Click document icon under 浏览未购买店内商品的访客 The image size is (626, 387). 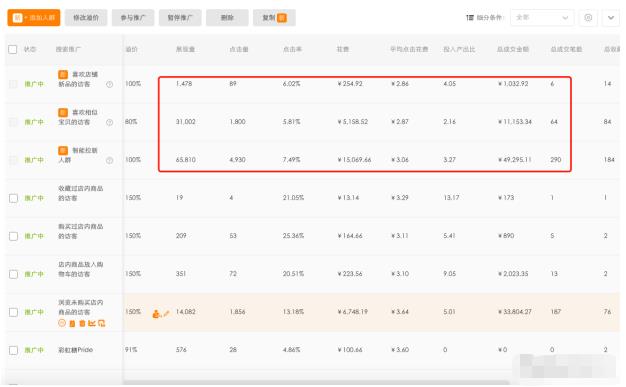tap(72, 323)
